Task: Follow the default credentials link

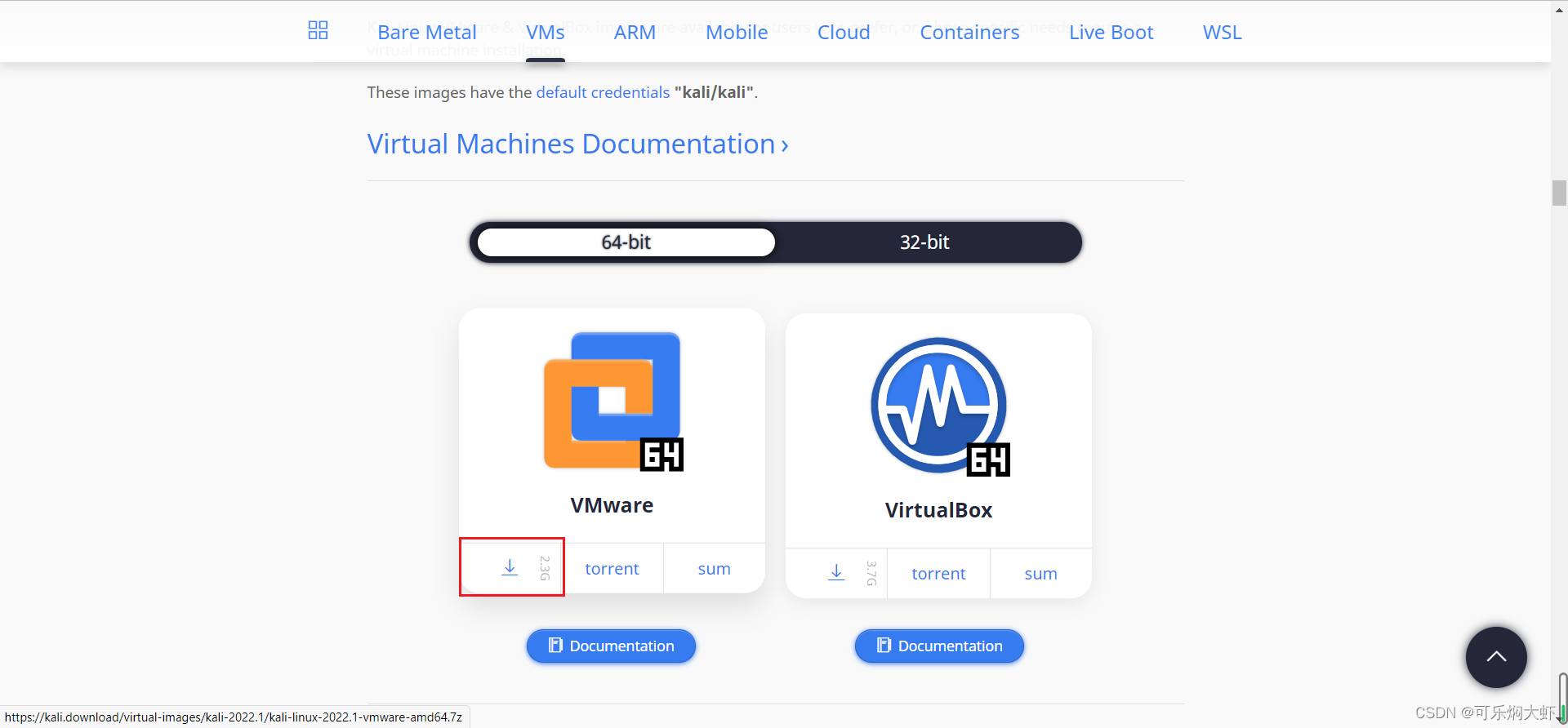Action: 603,92
